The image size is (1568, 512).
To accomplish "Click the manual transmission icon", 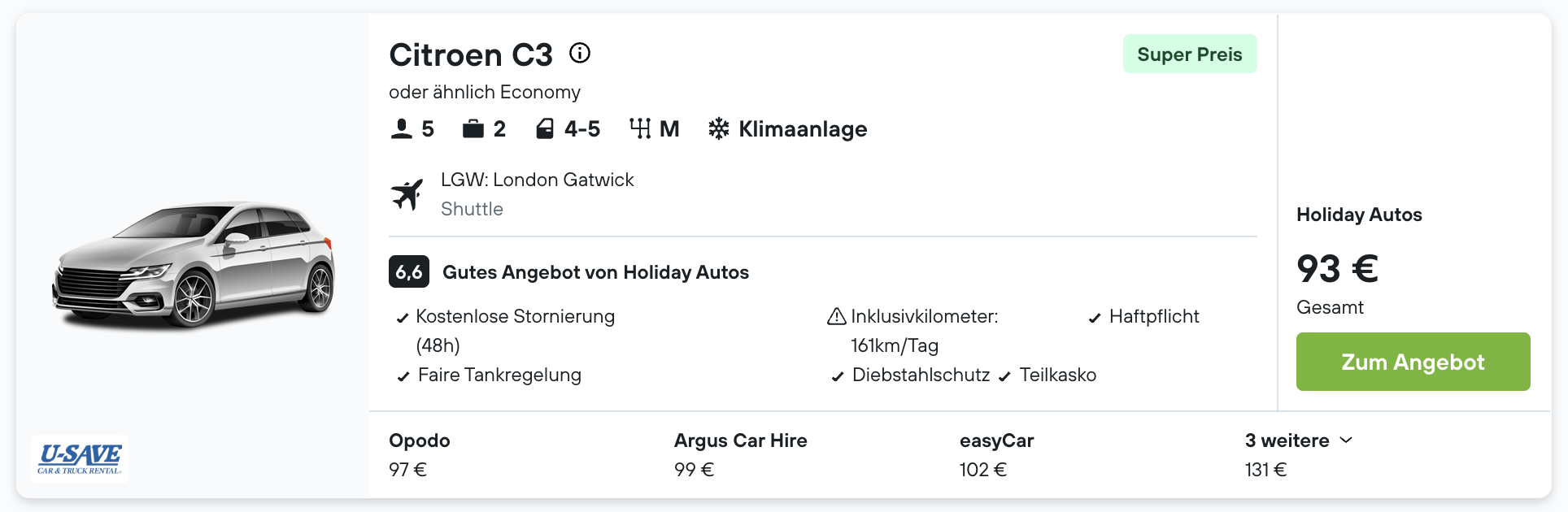I will coord(640,128).
